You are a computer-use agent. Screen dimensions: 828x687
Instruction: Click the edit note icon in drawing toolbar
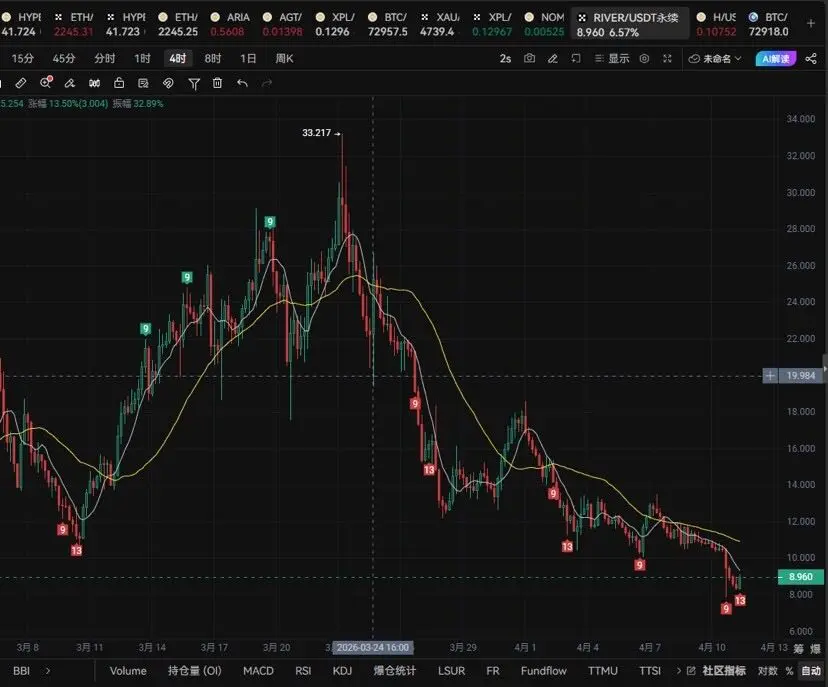click(x=143, y=83)
